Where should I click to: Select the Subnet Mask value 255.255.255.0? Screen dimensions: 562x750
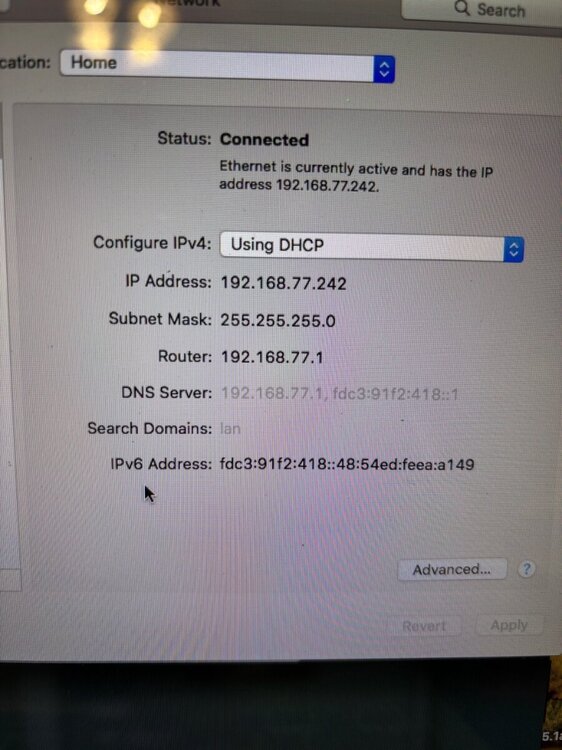point(278,320)
